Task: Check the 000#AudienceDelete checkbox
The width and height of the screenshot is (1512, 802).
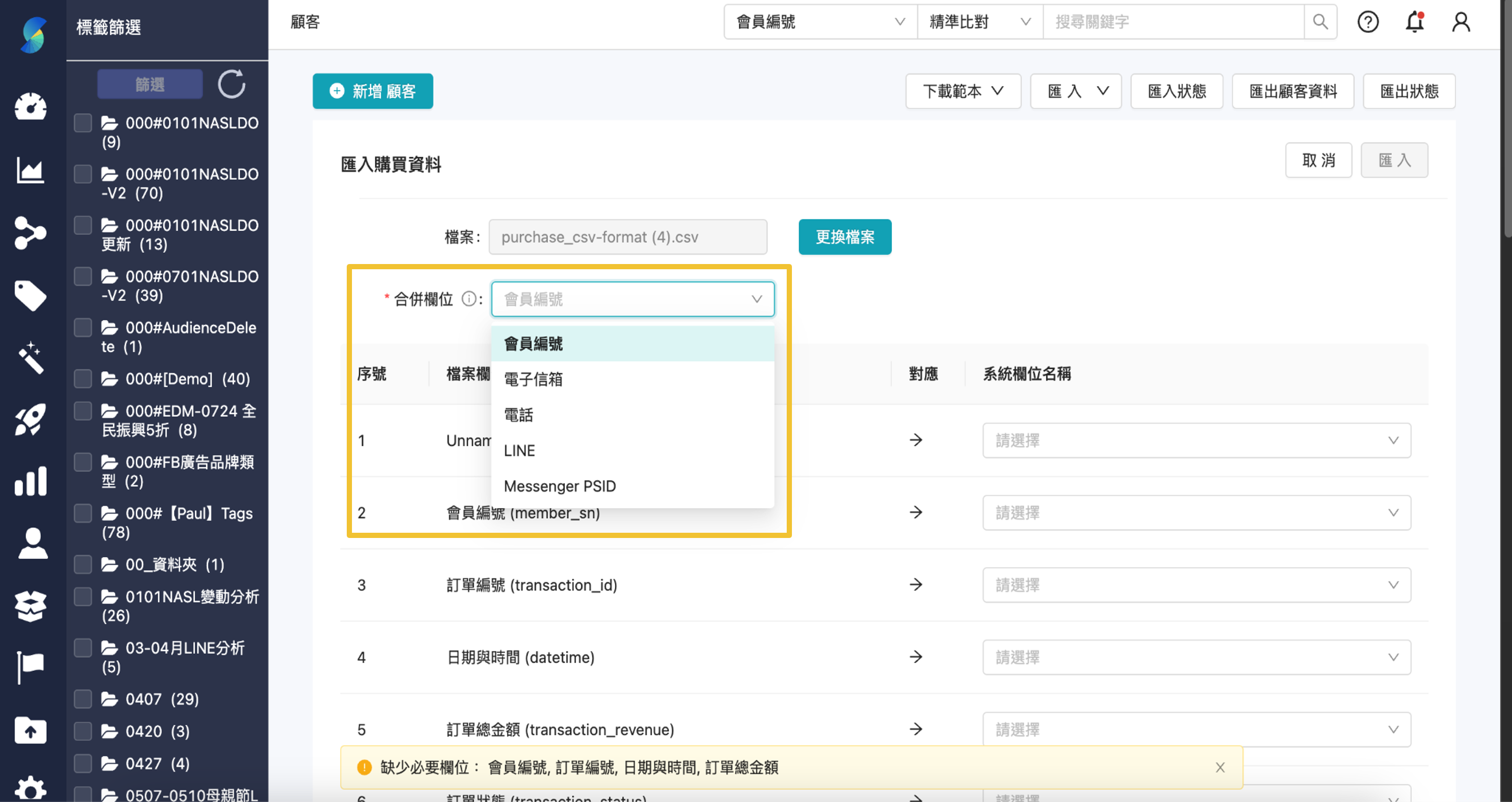Action: [x=82, y=328]
